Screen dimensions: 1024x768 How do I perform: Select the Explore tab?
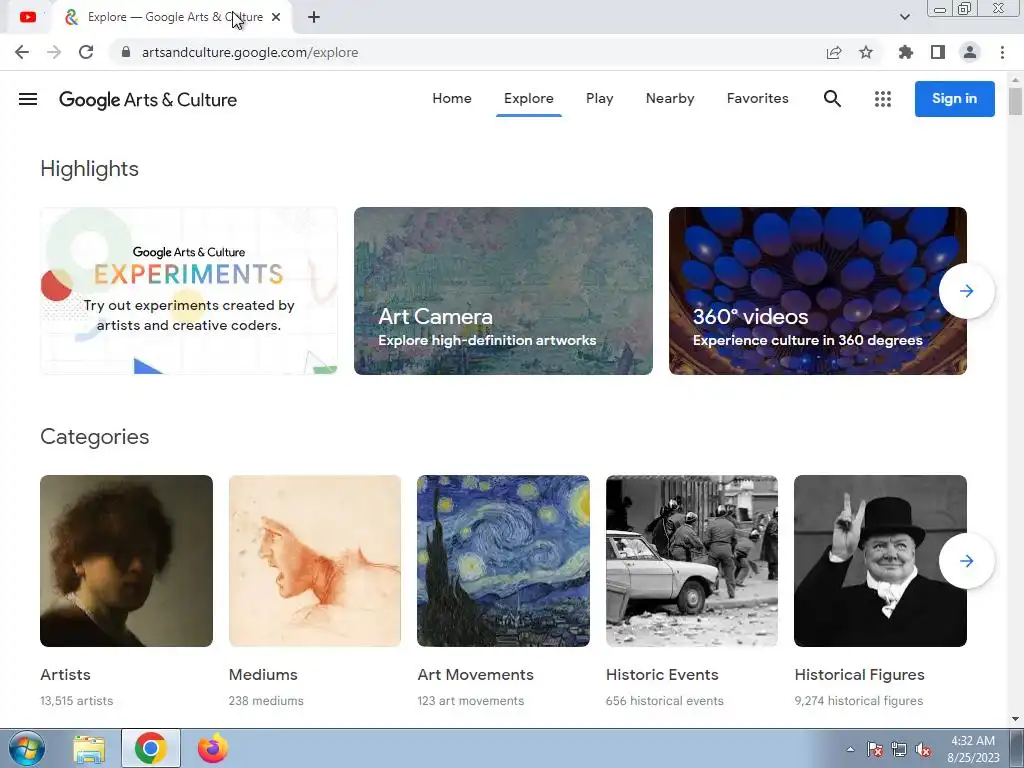click(x=528, y=99)
